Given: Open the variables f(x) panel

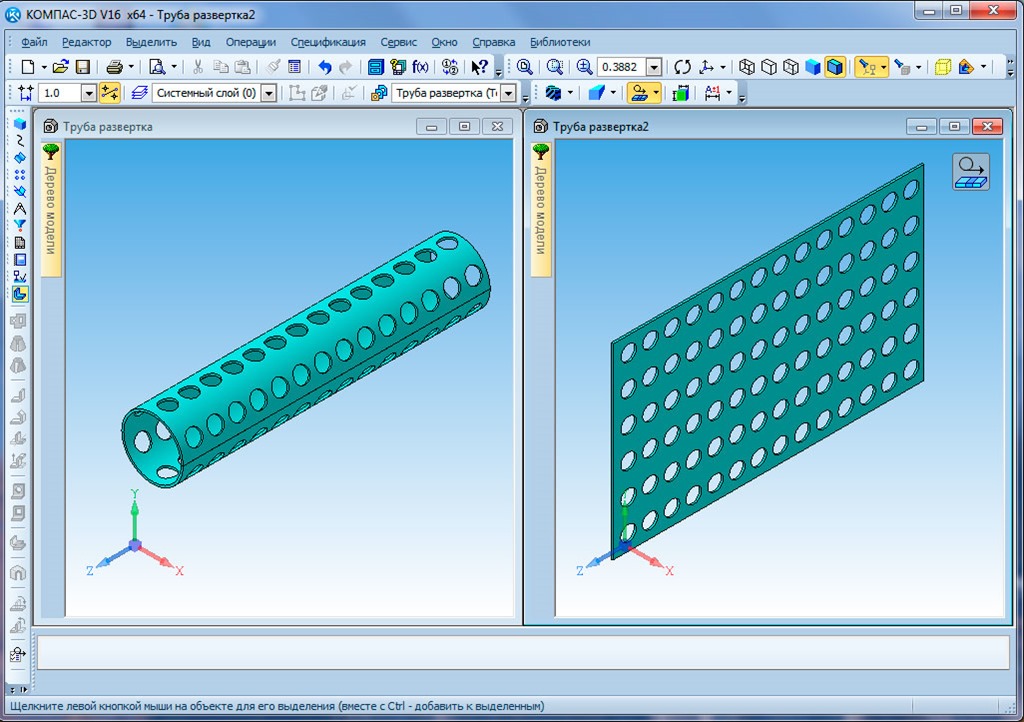Looking at the screenshot, I should [x=420, y=67].
